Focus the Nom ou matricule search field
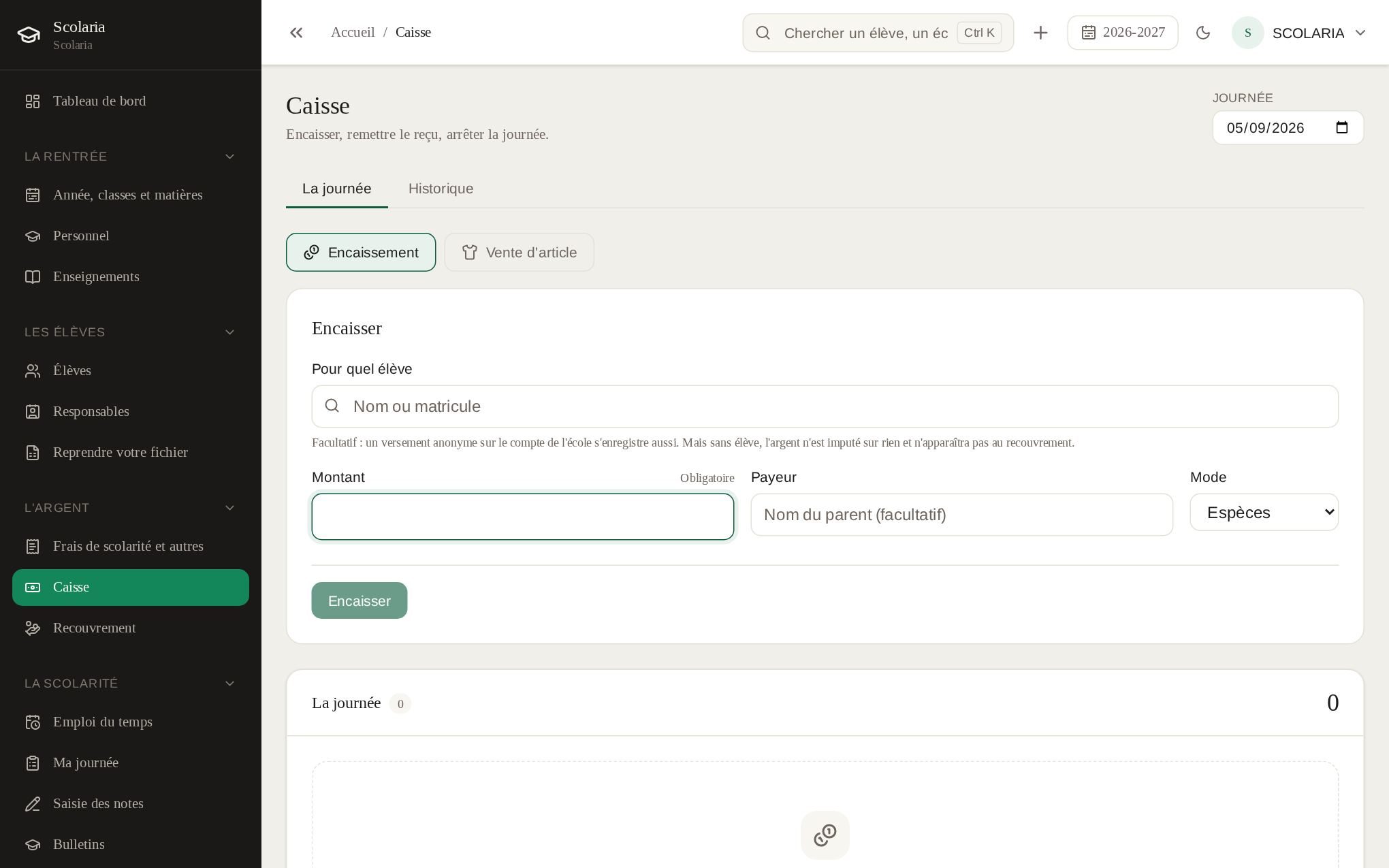 (x=825, y=406)
